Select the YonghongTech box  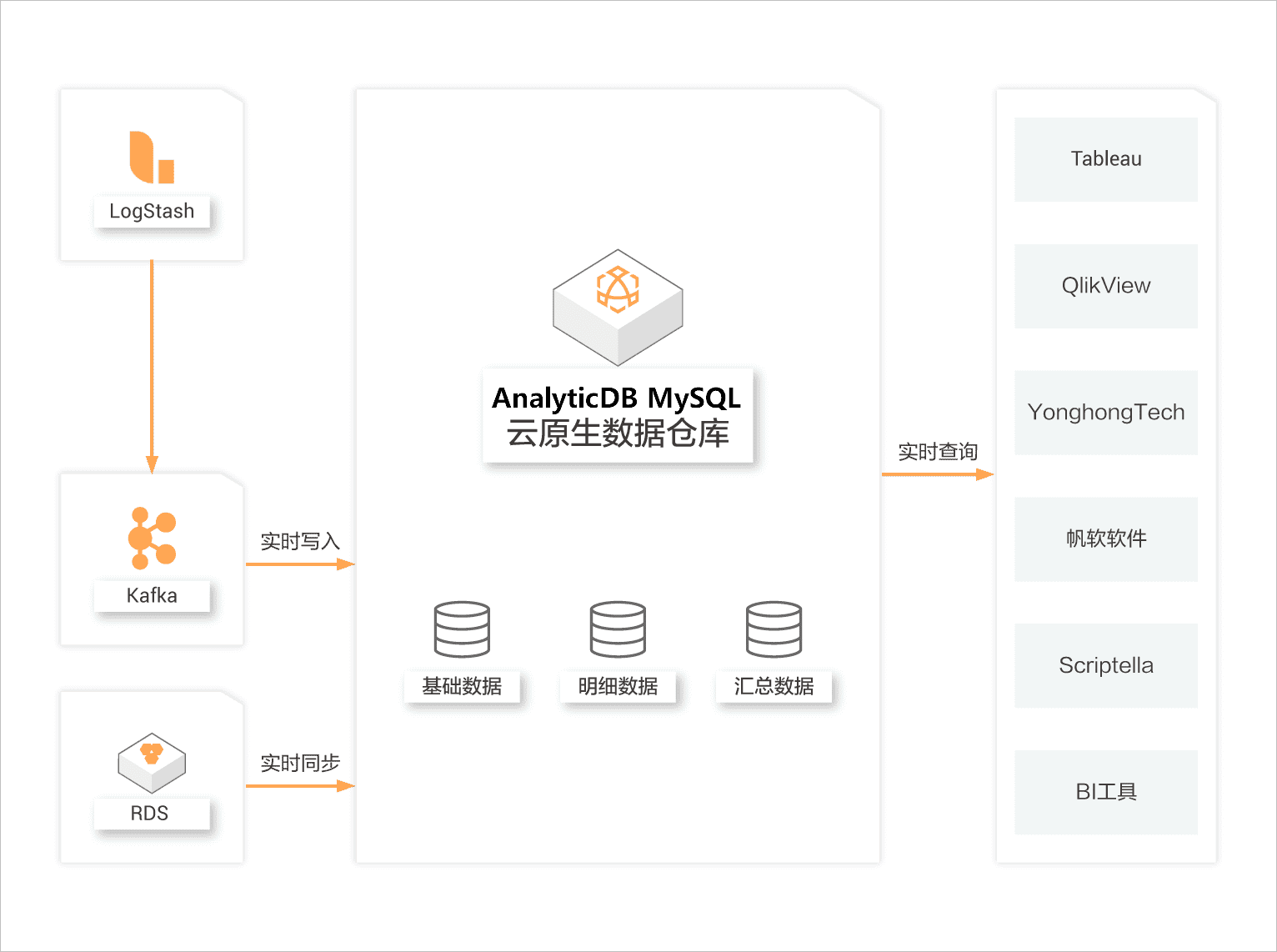tap(1106, 413)
